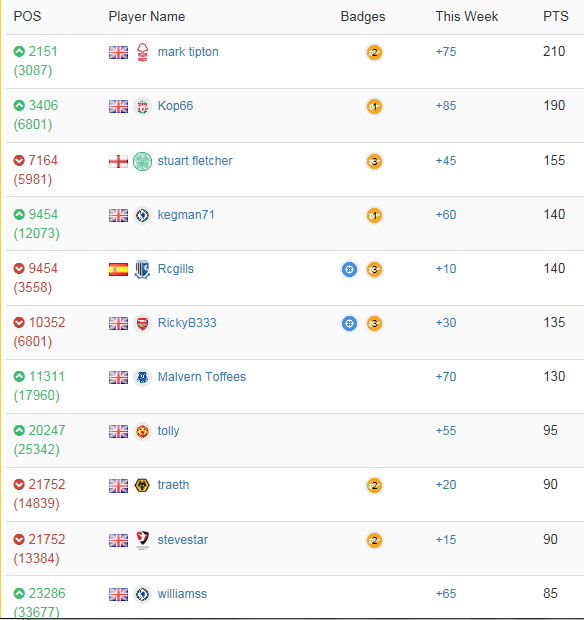Image resolution: width=584 pixels, height=620 pixels.
Task: Click the blue target badge for Rcgills
Action: tap(349, 270)
